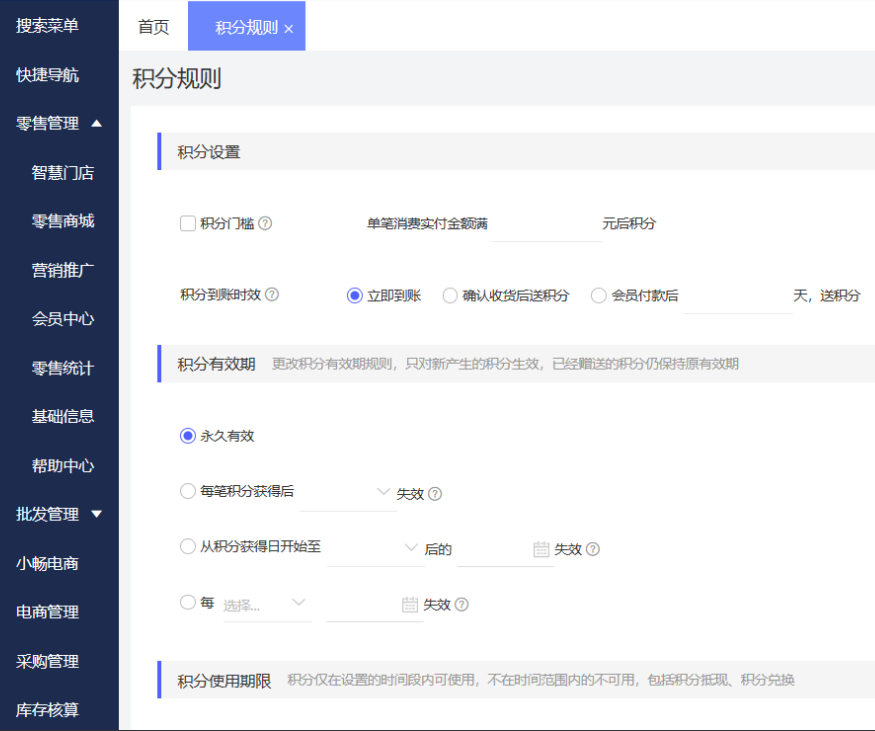This screenshot has width=875, height=731.
Task: Focus the 单笔消费实付金额满 amount field
Action: coord(546,224)
